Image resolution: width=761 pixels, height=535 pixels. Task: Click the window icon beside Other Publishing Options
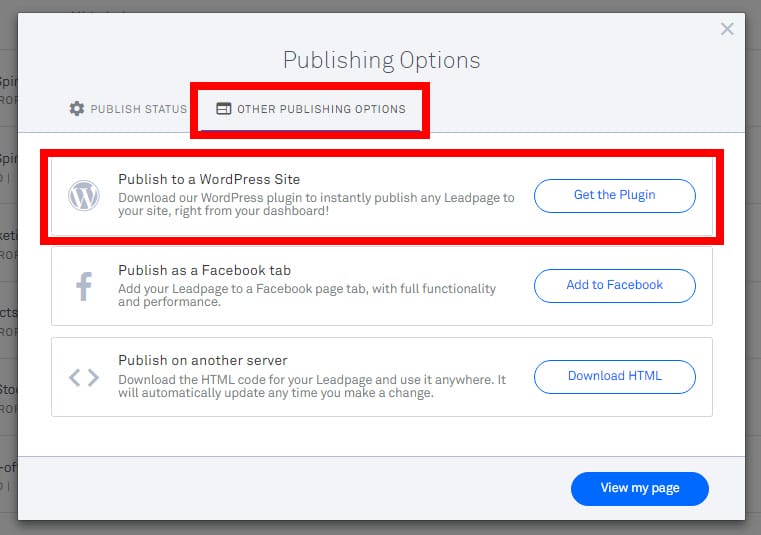(224, 108)
